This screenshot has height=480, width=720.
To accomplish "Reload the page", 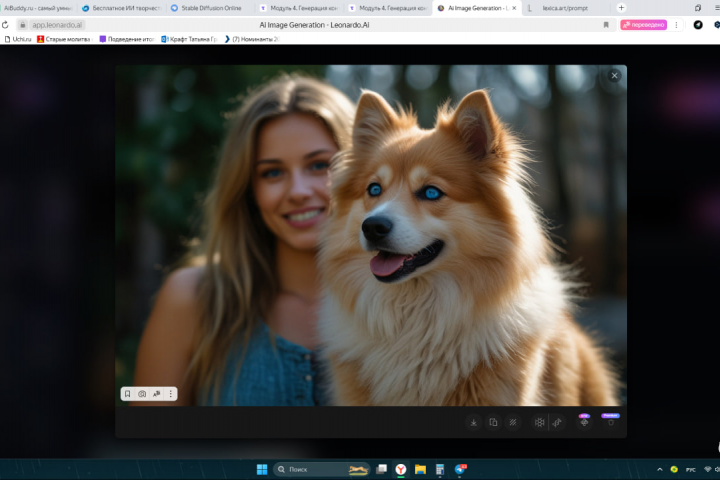I will coord(5,25).
